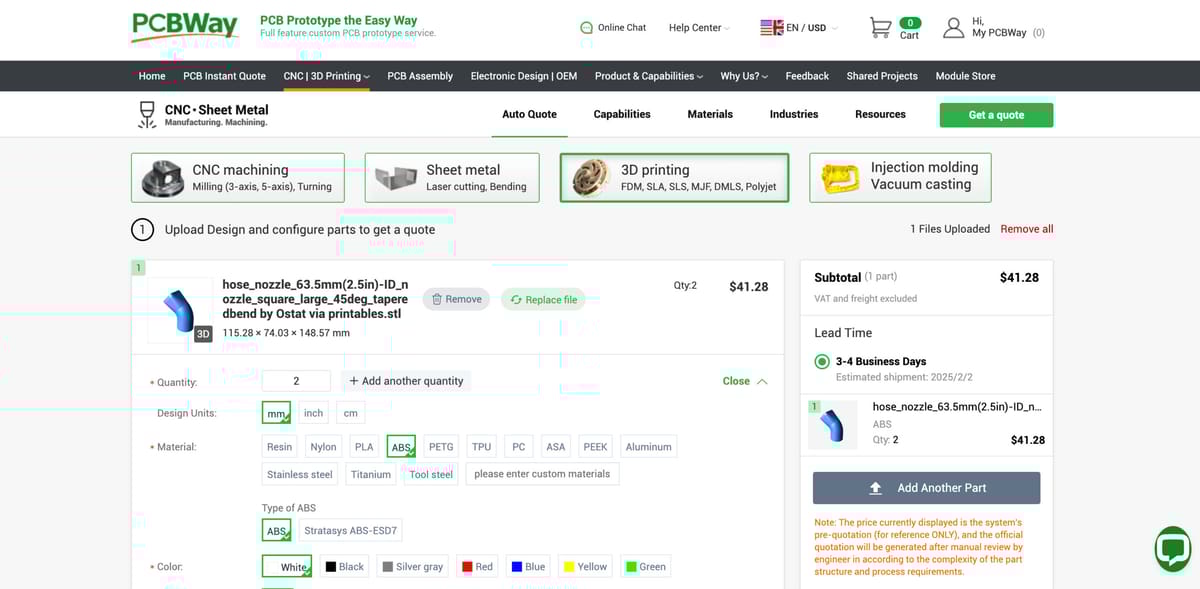This screenshot has width=1200, height=589.
Task: Select Nylon material option
Action: click(323, 447)
